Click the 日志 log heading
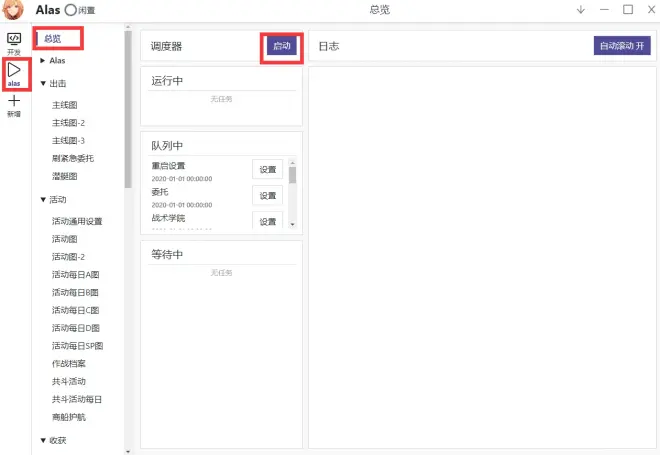 pos(329,46)
